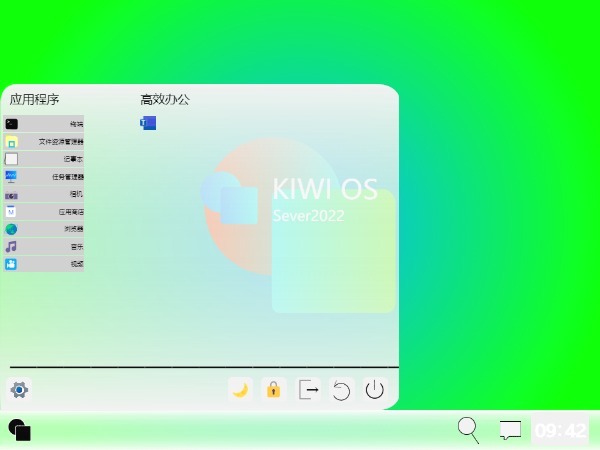Open Notepad (记事本) from the app list
The width and height of the screenshot is (600, 450).
44,159
